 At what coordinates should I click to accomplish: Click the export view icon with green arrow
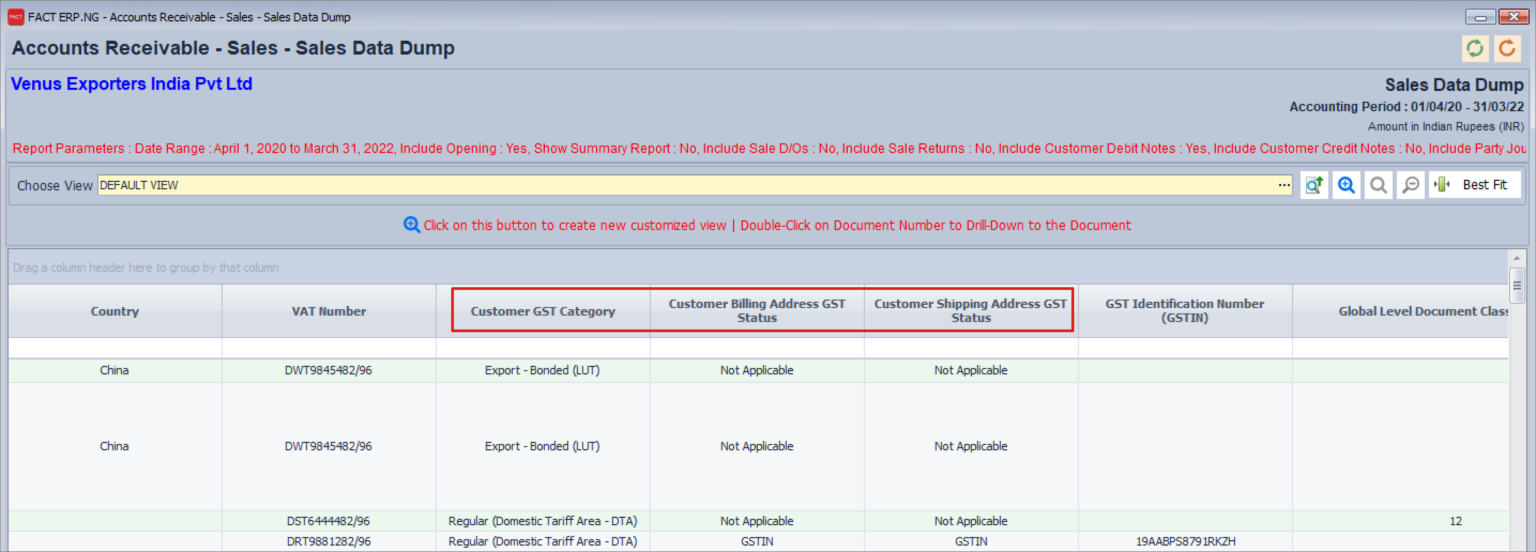1314,185
